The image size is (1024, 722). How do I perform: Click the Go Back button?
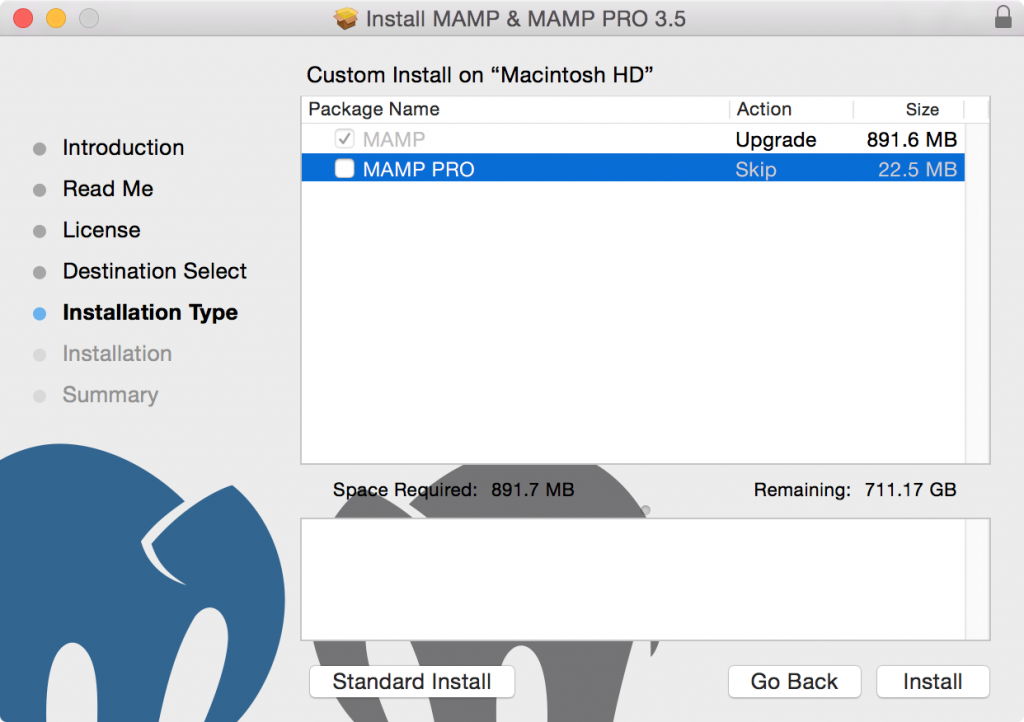pos(794,682)
